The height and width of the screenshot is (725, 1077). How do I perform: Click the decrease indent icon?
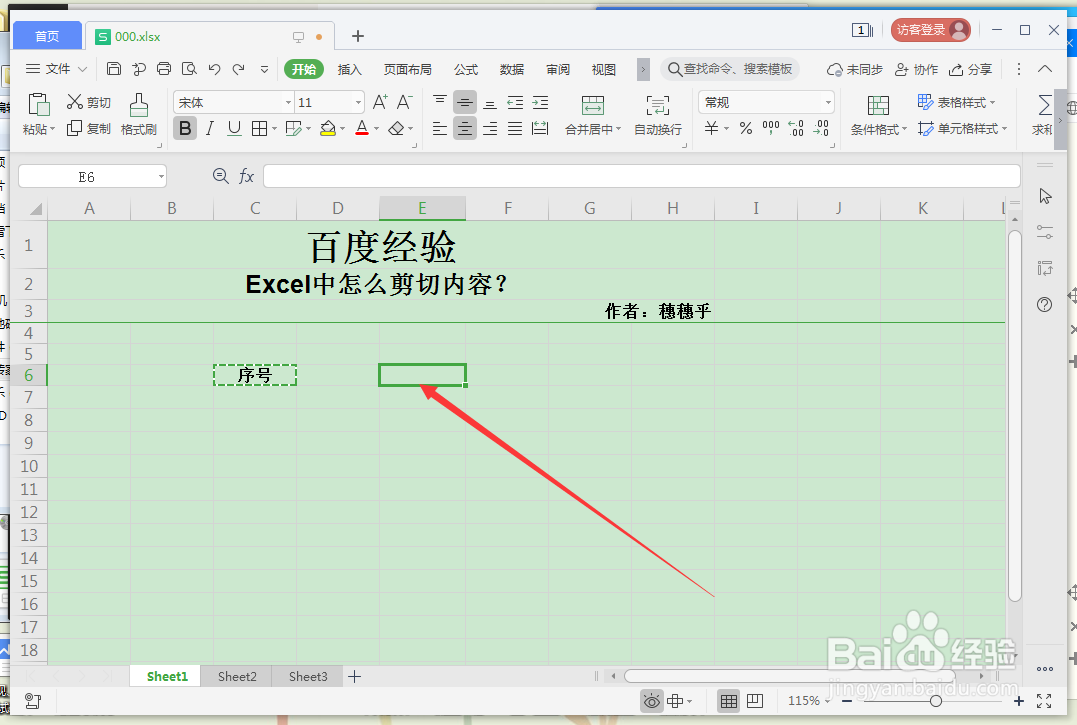click(515, 102)
